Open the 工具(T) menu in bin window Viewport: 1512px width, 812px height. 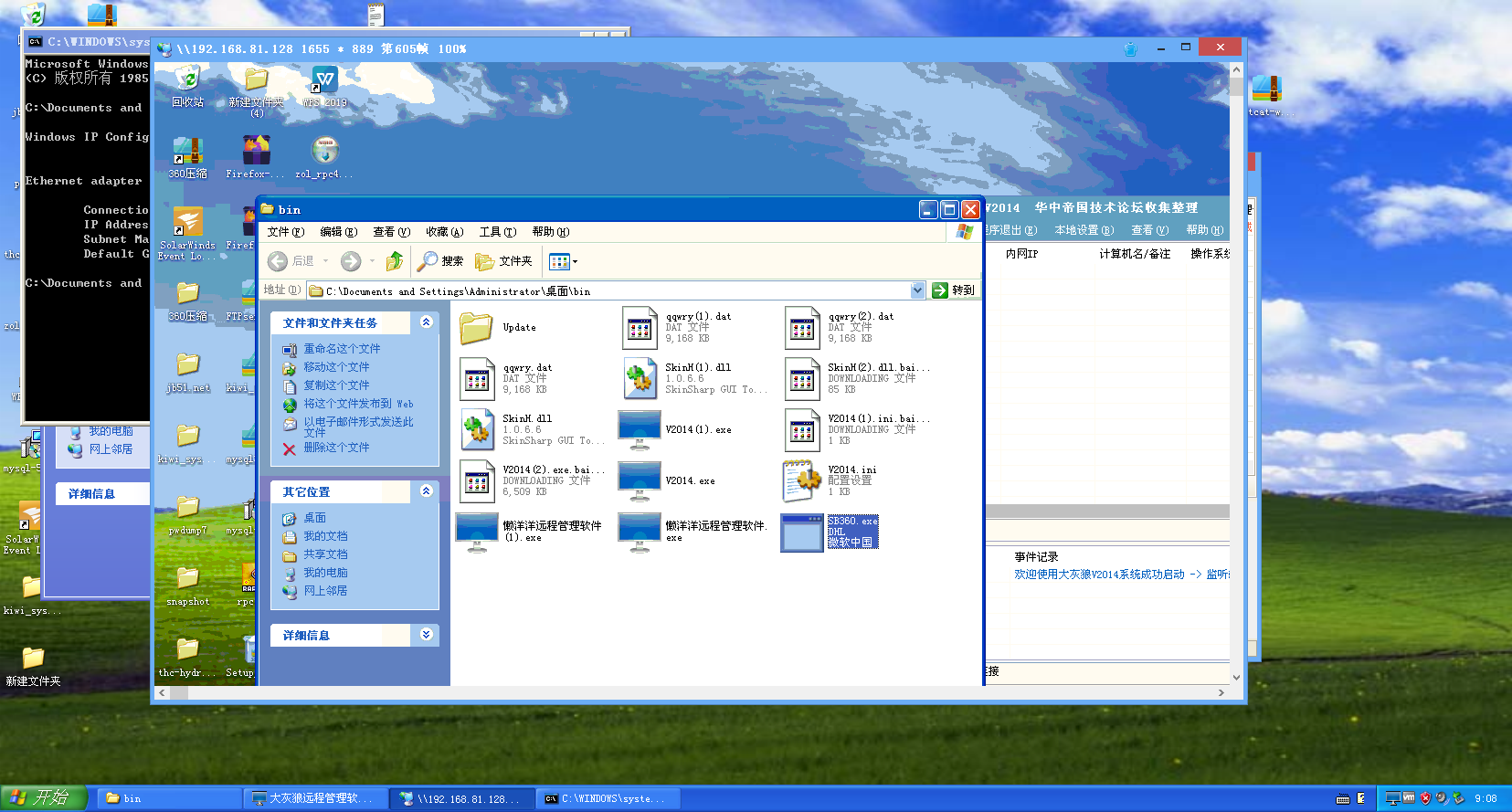498,232
